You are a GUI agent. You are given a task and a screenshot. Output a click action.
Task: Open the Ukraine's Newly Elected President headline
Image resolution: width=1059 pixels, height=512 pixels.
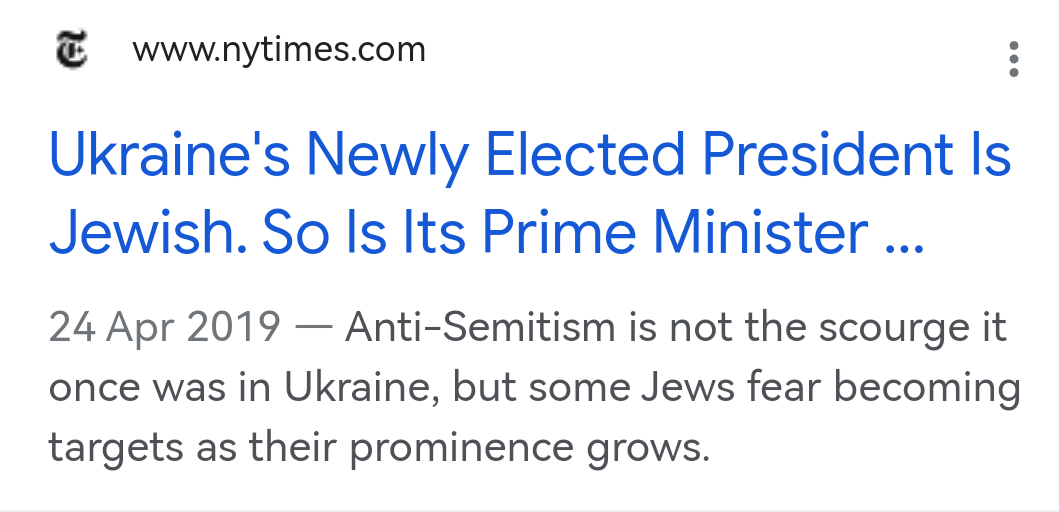point(530,157)
